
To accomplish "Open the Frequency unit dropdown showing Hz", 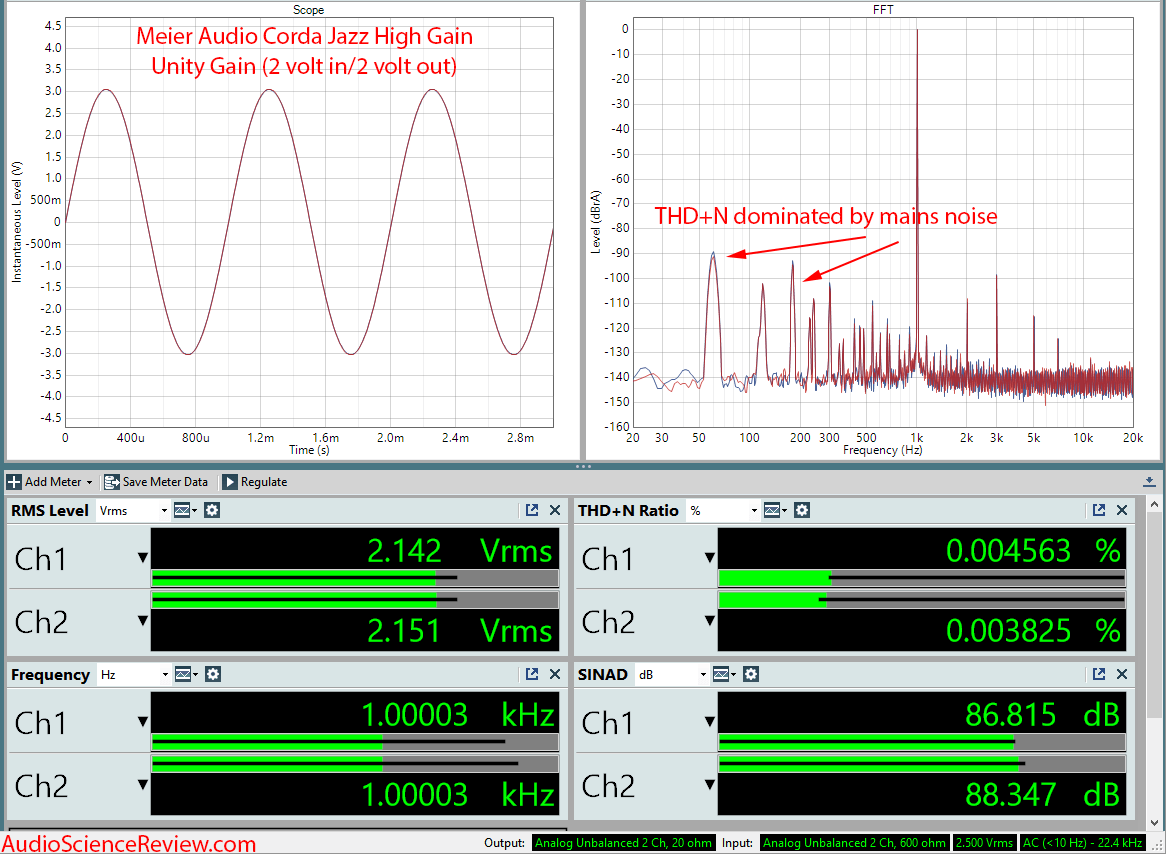I will (x=133, y=675).
